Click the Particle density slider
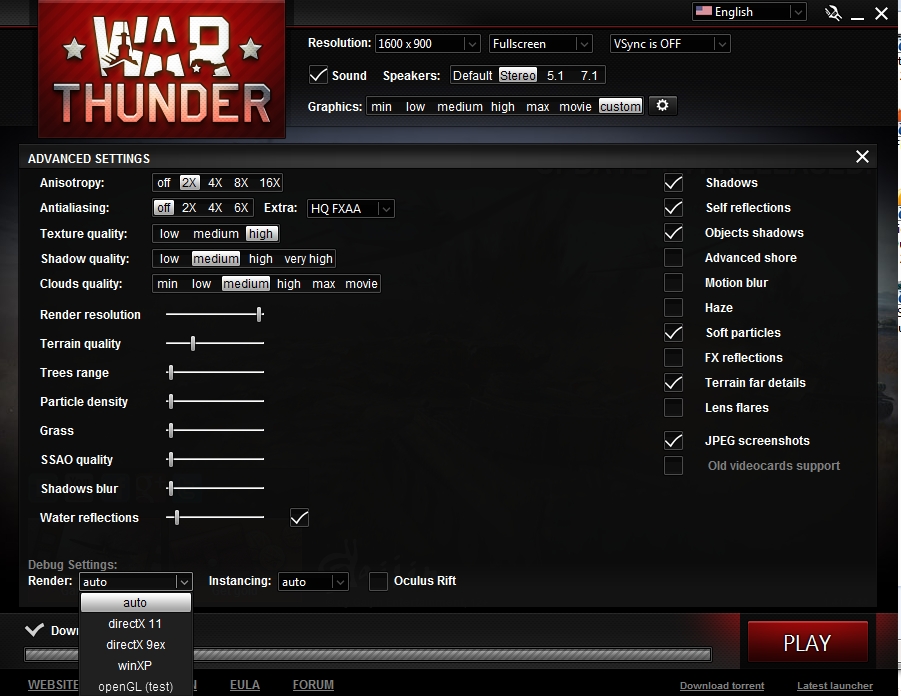The width and height of the screenshot is (901, 696). (x=215, y=401)
